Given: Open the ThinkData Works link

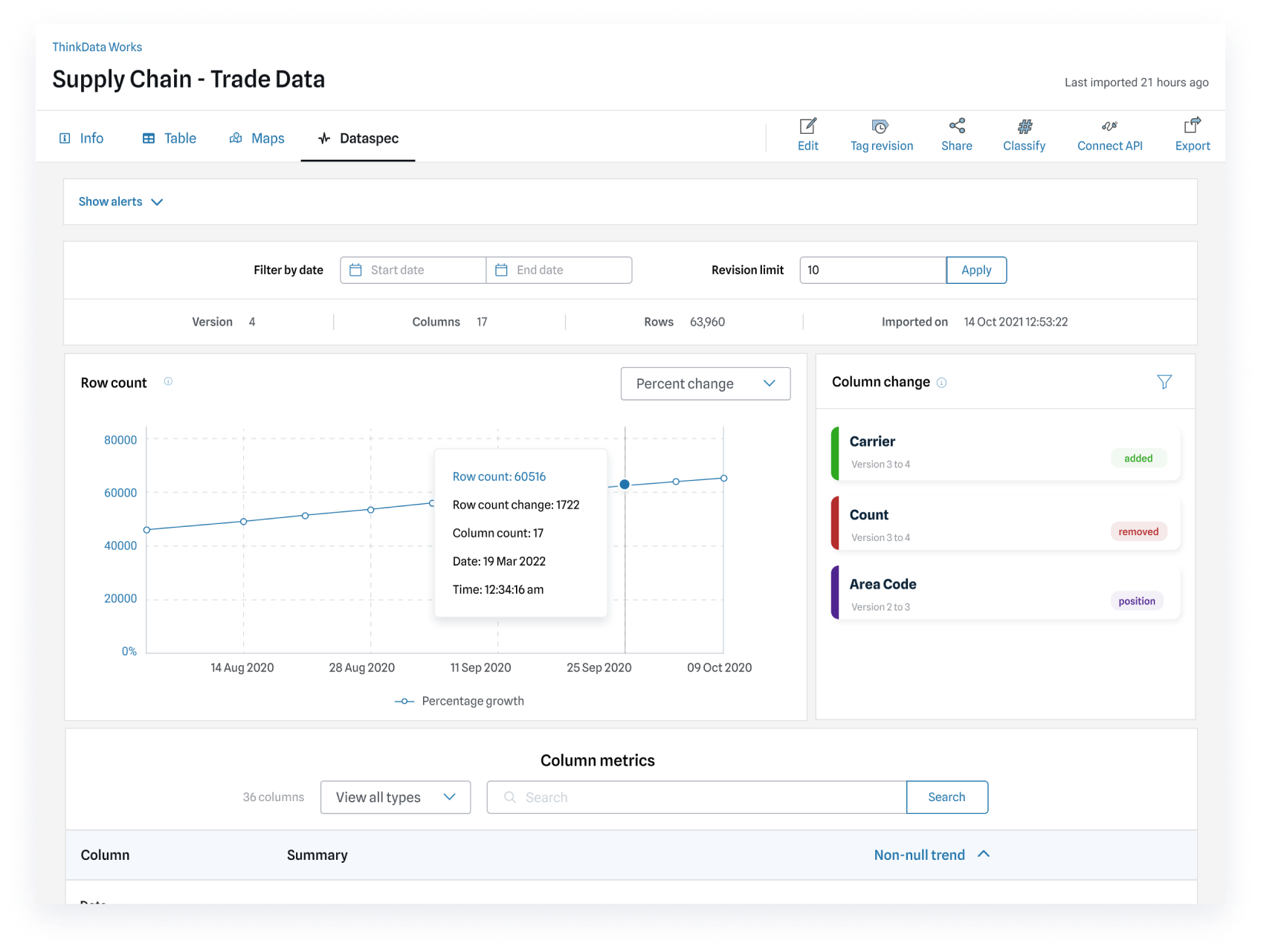Looking at the screenshot, I should [97, 47].
